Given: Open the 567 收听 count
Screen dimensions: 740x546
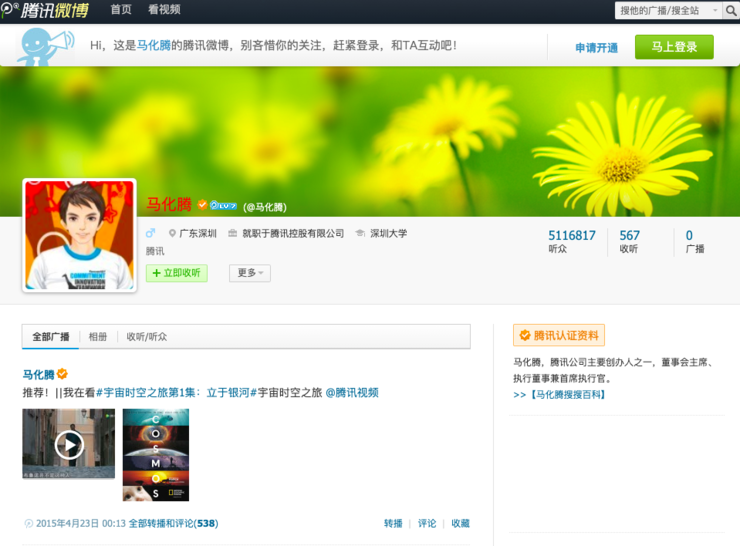Looking at the screenshot, I should (629, 241).
